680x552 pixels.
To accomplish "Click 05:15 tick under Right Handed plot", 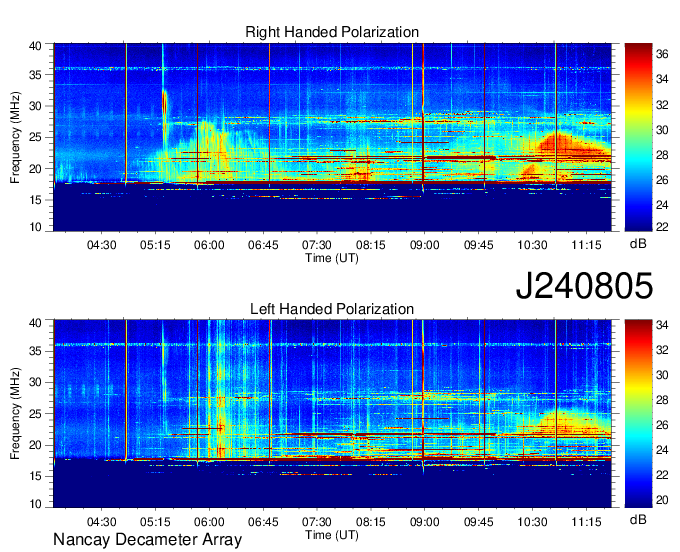I will click(155, 245).
